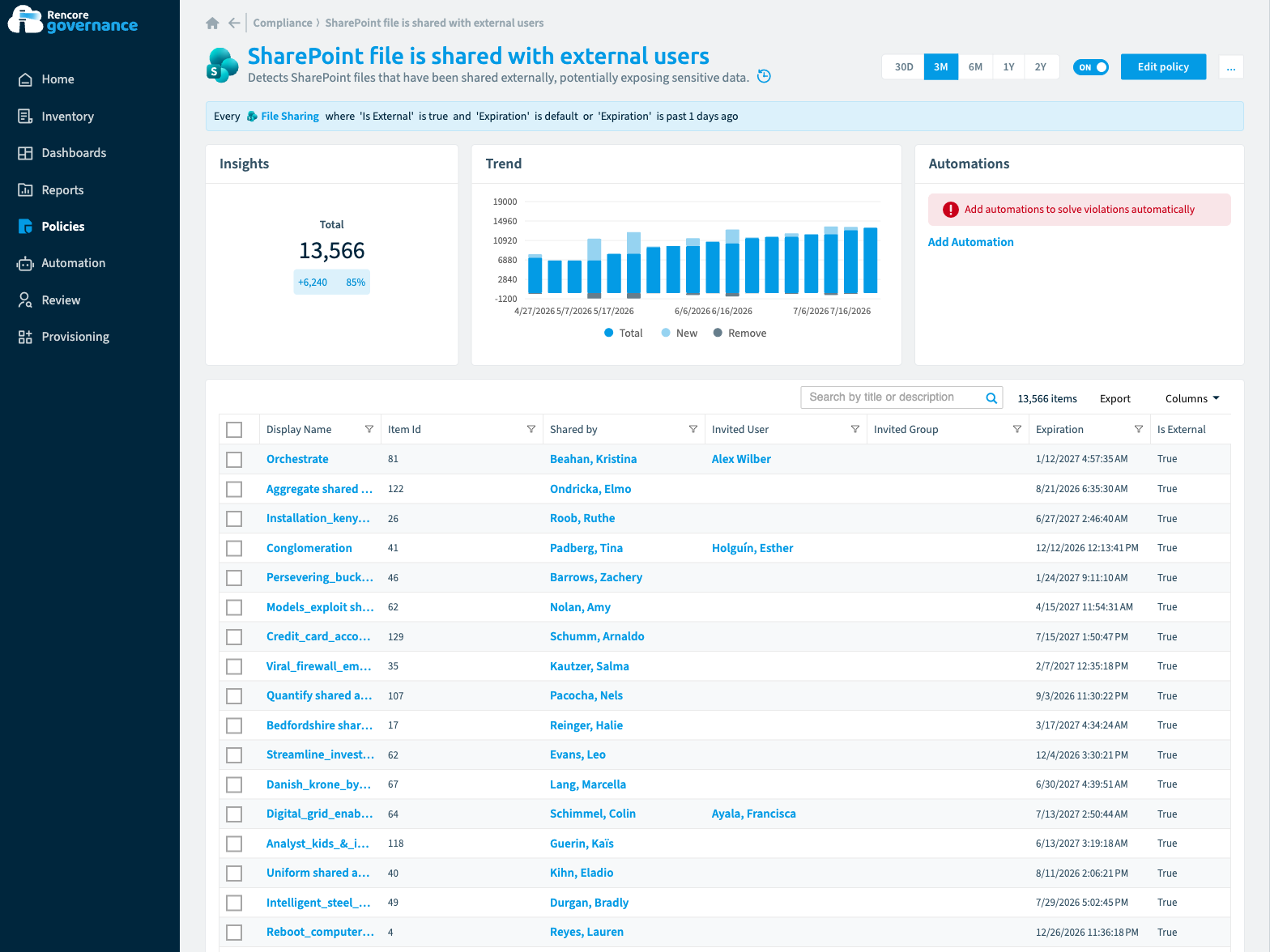This screenshot has height=952, width=1270.
Task: Go to home via breadcrumb house icon
Action: tap(212, 23)
